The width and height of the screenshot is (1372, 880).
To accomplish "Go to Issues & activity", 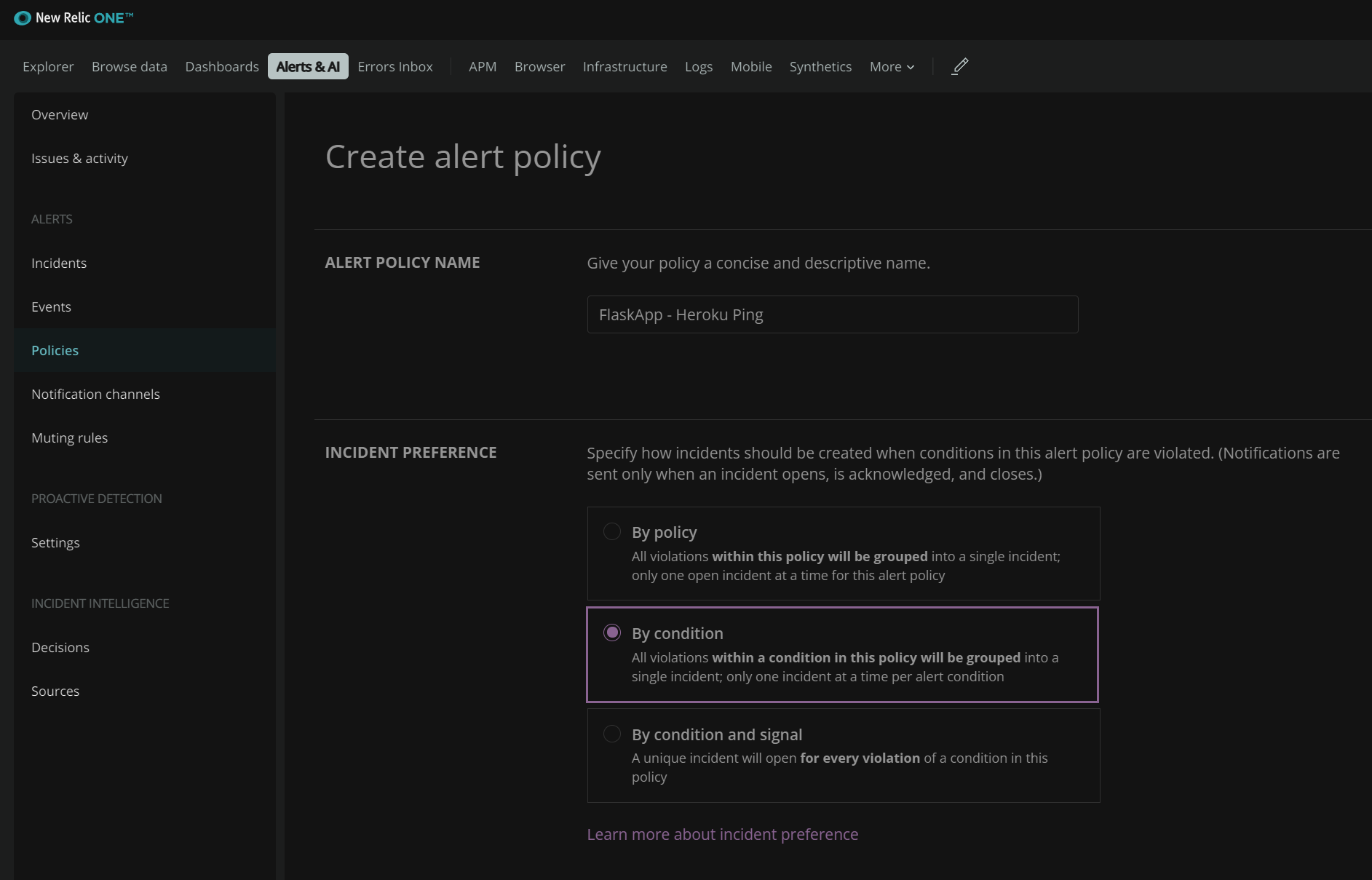I will pos(145,158).
